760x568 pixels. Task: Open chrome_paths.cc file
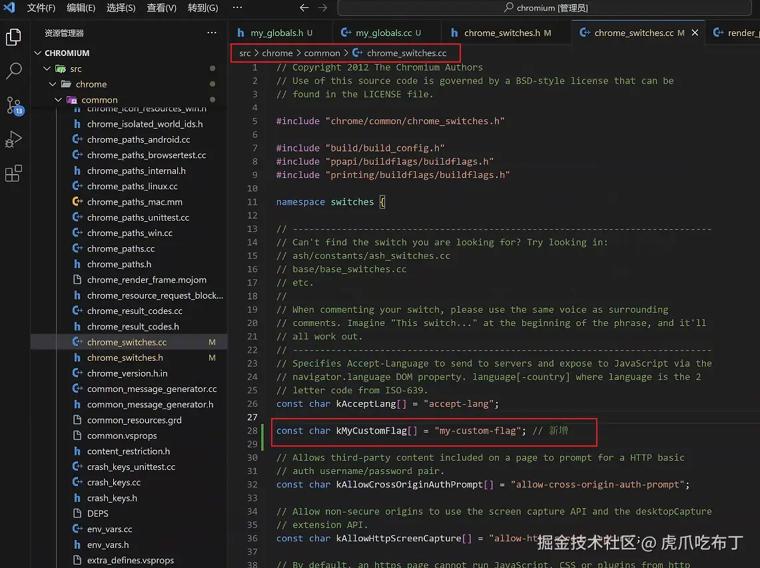point(121,249)
